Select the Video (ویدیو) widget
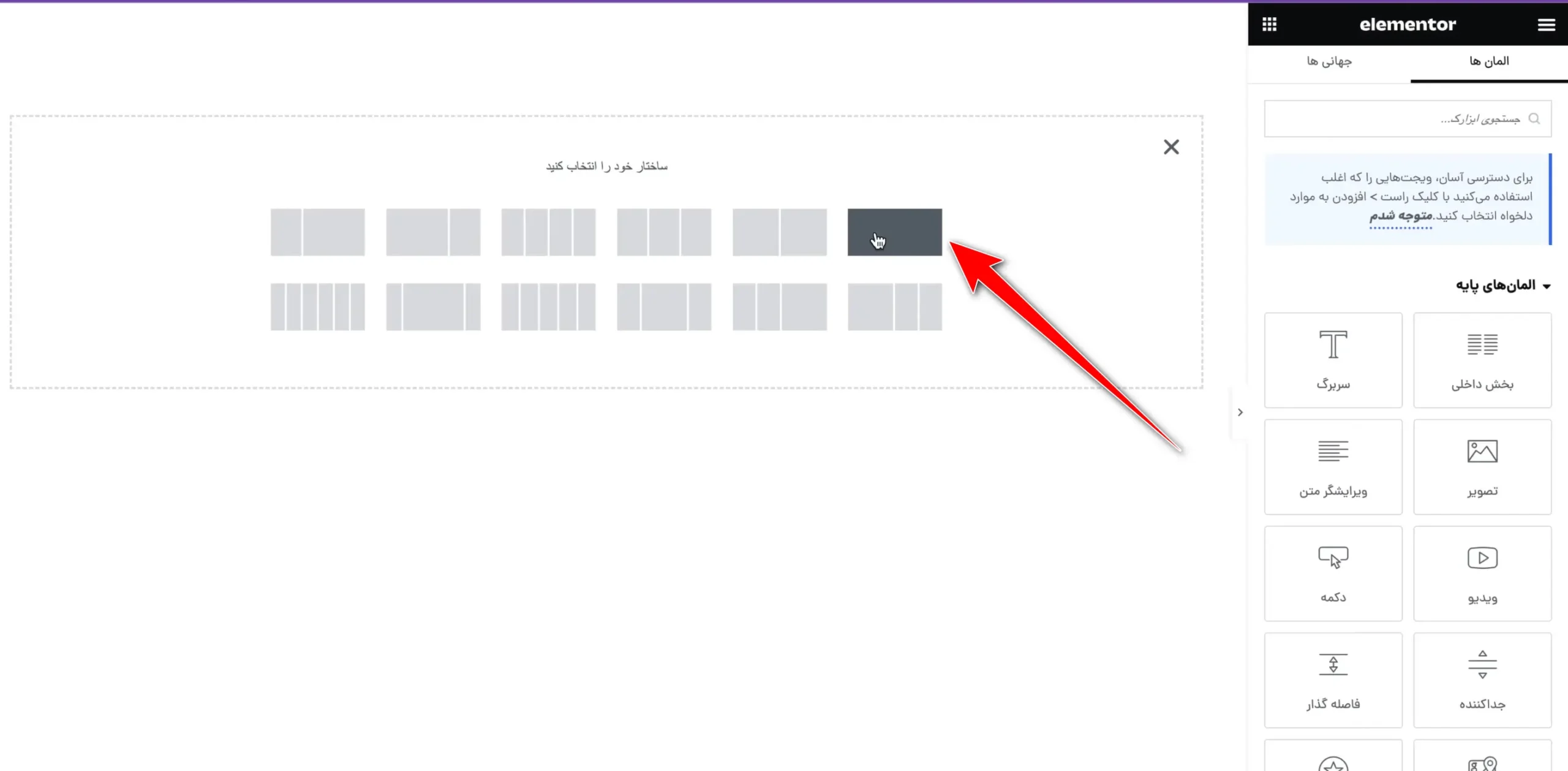Image resolution: width=1568 pixels, height=771 pixels. pyautogui.click(x=1482, y=574)
